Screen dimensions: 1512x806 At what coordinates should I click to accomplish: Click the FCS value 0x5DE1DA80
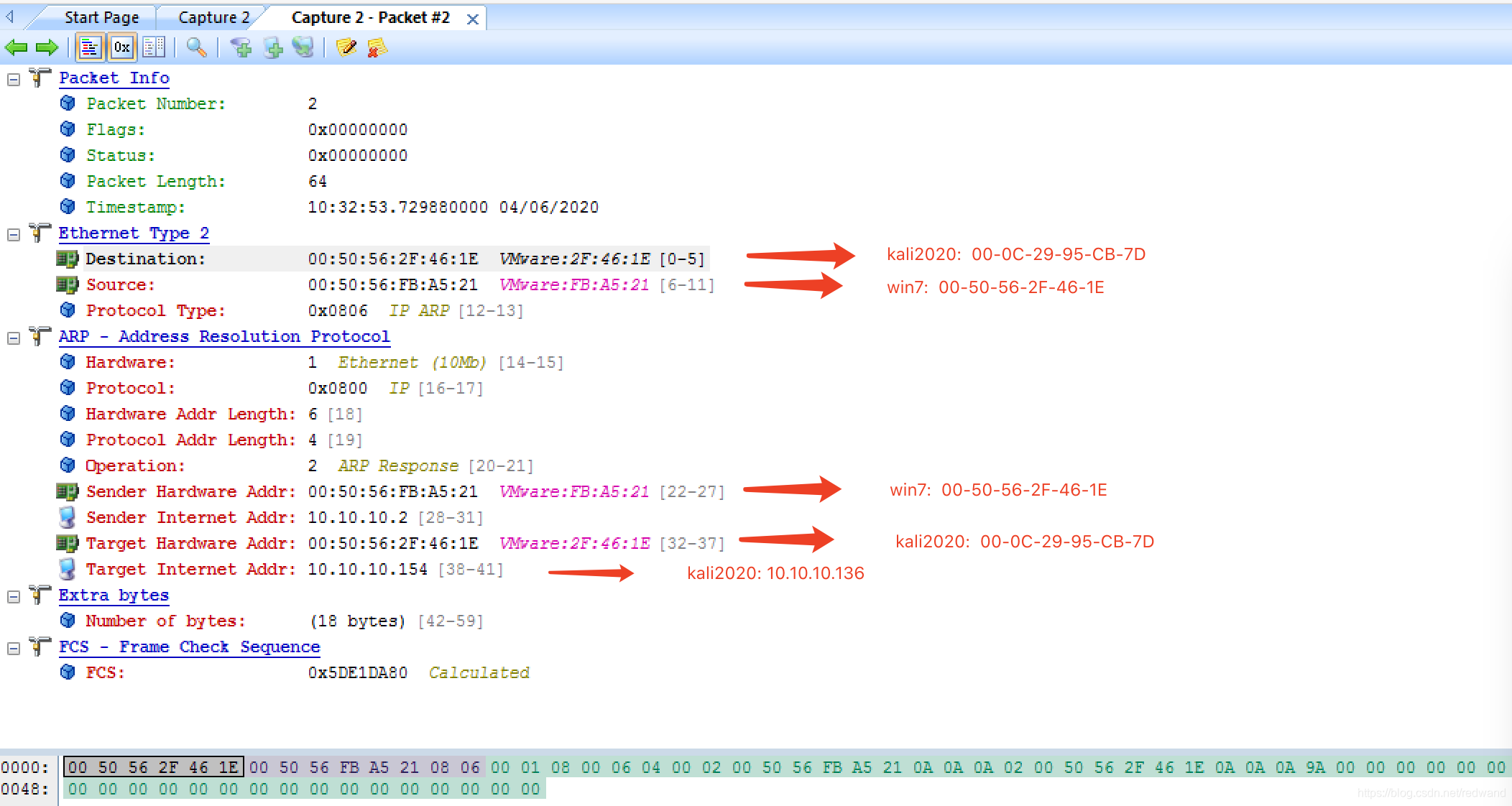click(x=358, y=673)
